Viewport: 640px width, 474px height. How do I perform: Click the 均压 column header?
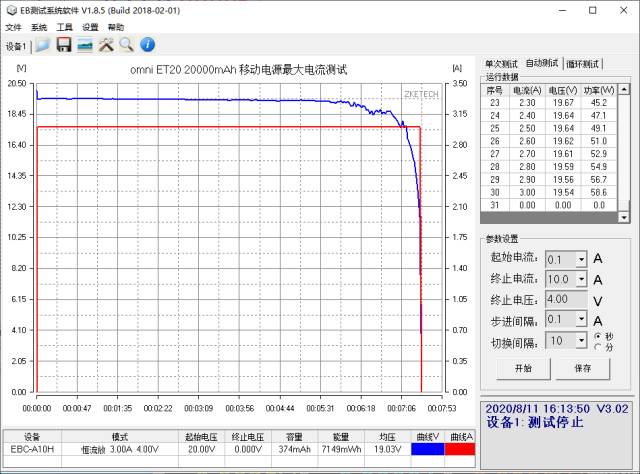[387, 436]
